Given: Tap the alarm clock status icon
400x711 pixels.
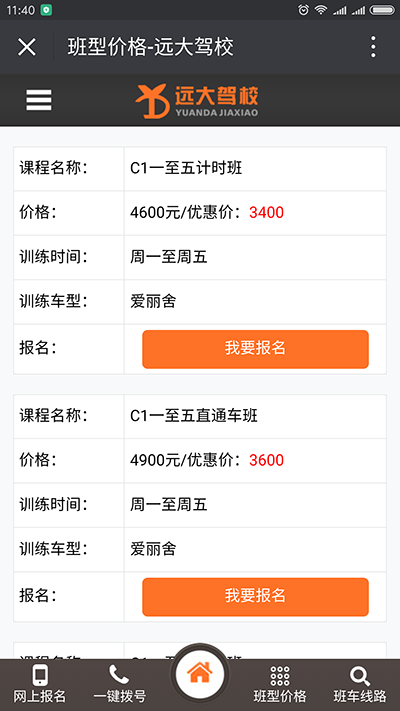Looking at the screenshot, I should coord(303,10).
